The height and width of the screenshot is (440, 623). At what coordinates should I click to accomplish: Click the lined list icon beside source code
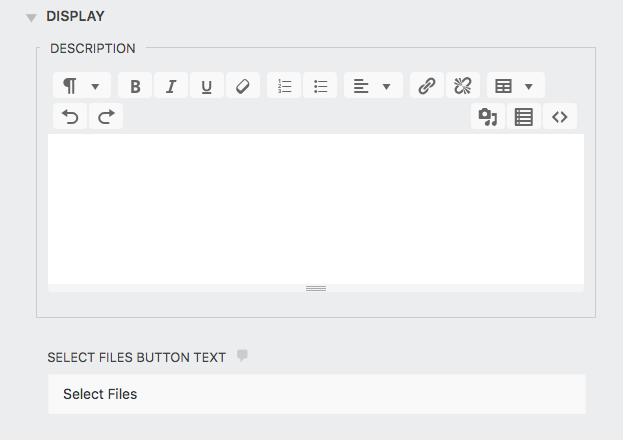point(524,116)
